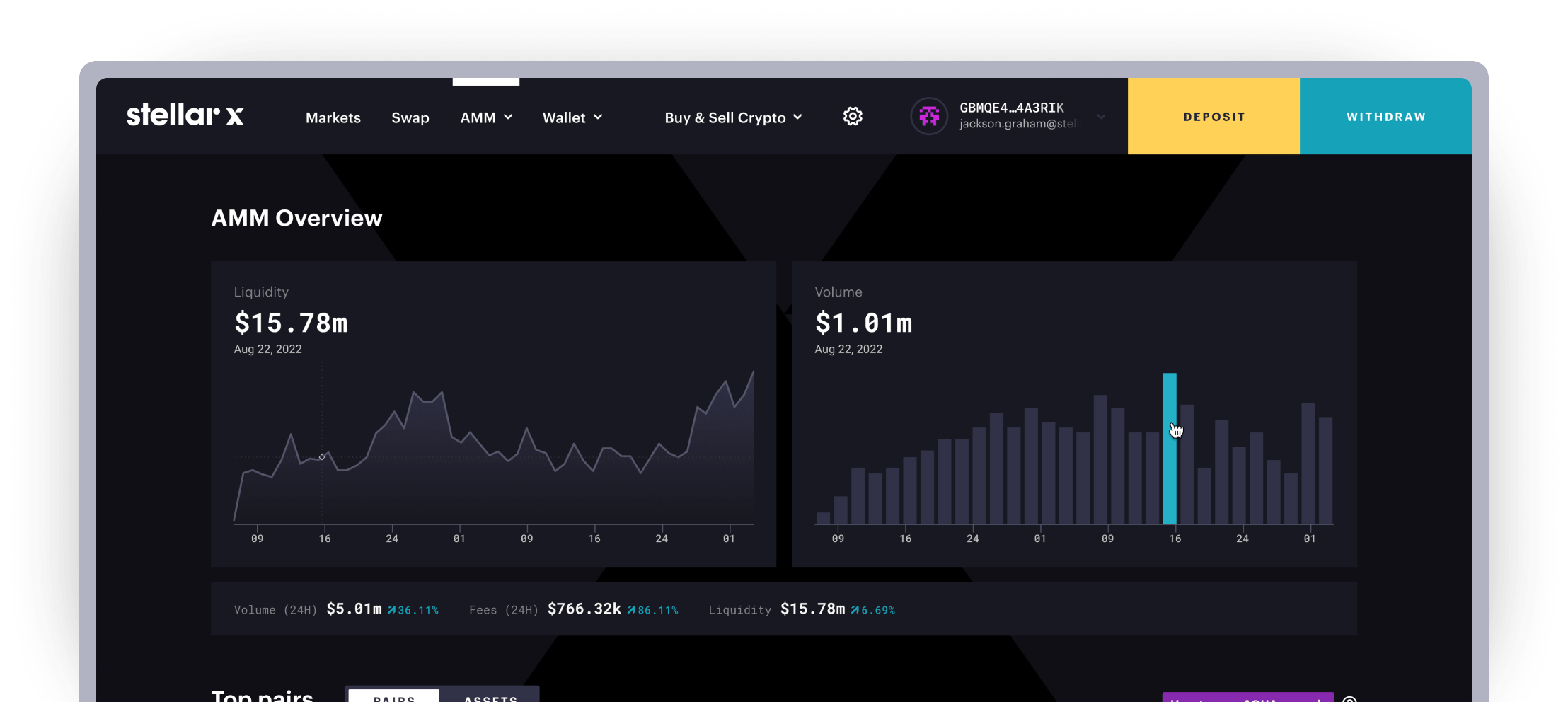The image size is (1568, 702).
Task: Expand the account chevron next to GBMQE4…4A3RIK
Action: point(1101,117)
